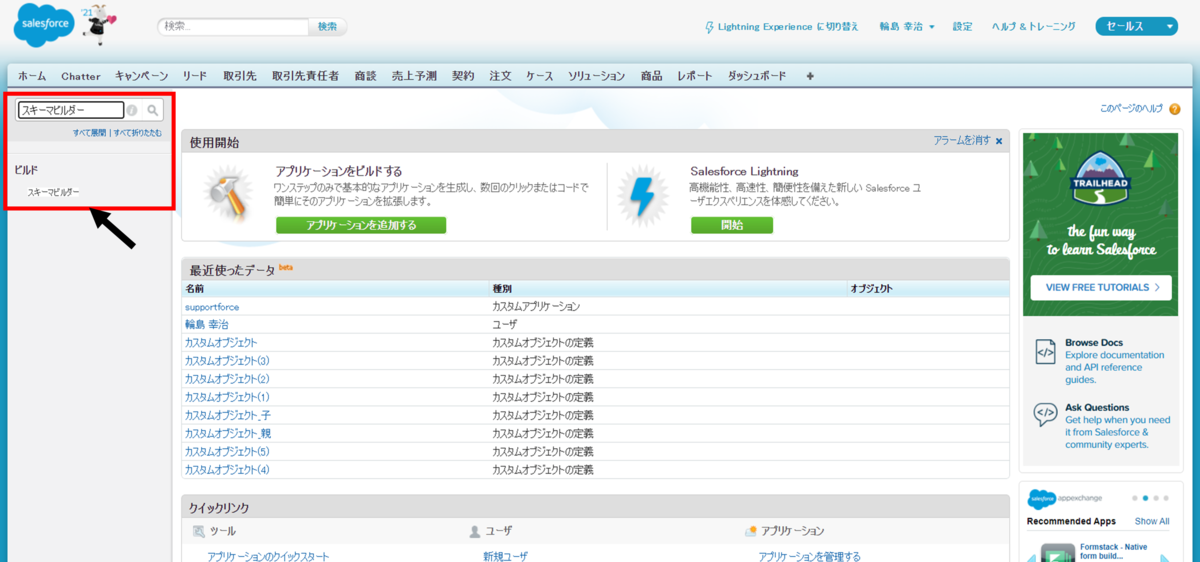Viewport: 1200px width, 562px height.
Task: Open the ホーム tab
Action: [32, 76]
